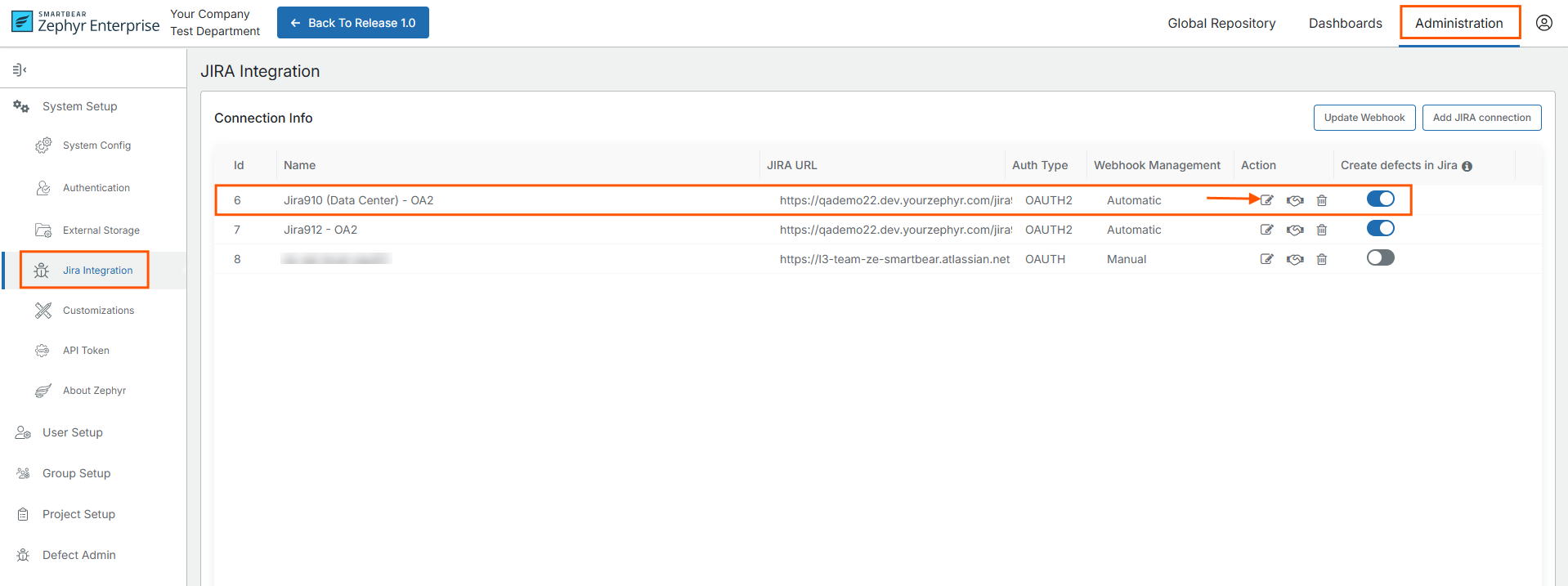
Task: Open the Administration tab
Action: 1459,23
